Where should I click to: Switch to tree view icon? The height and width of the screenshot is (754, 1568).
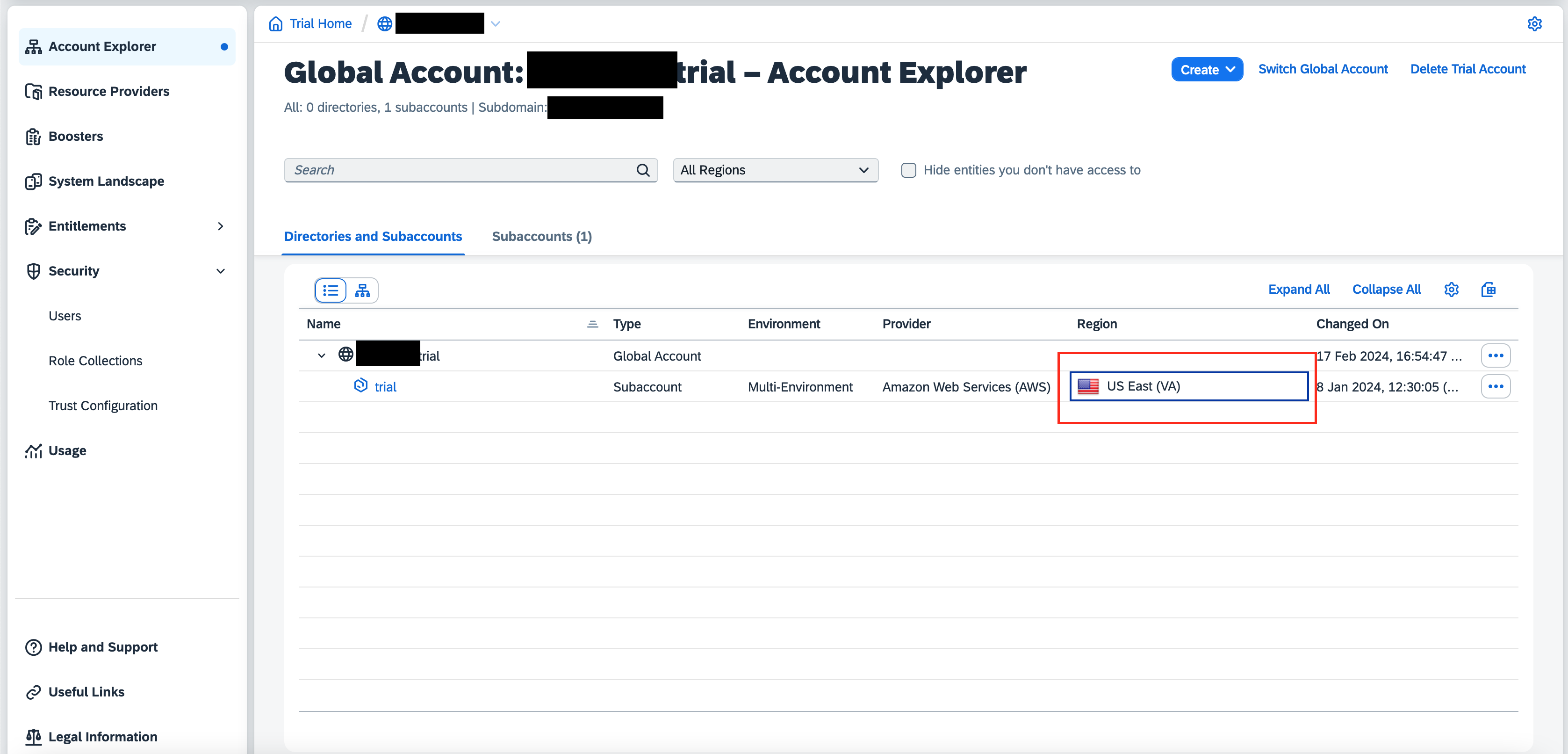pos(362,290)
